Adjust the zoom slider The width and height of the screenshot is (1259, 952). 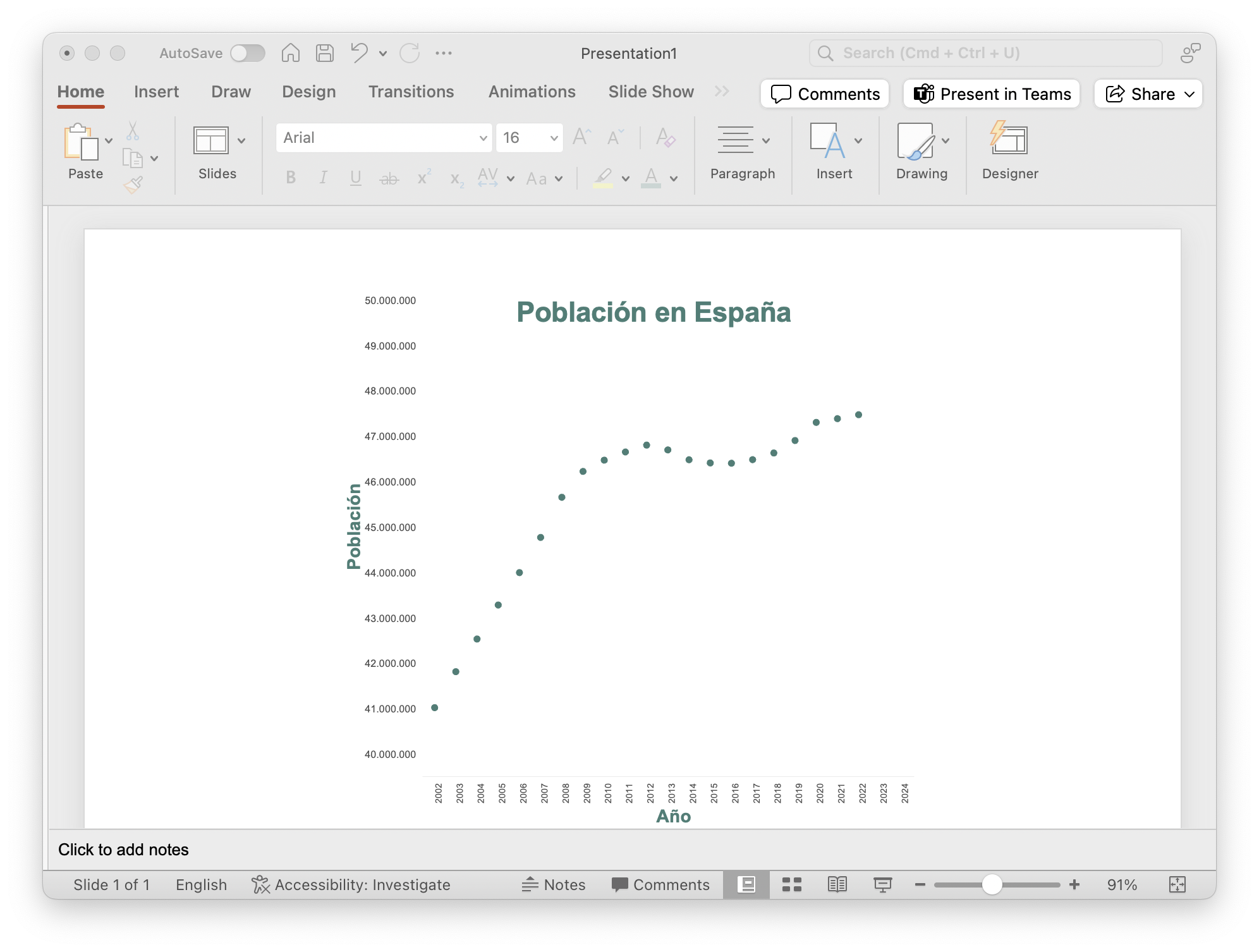point(992,884)
